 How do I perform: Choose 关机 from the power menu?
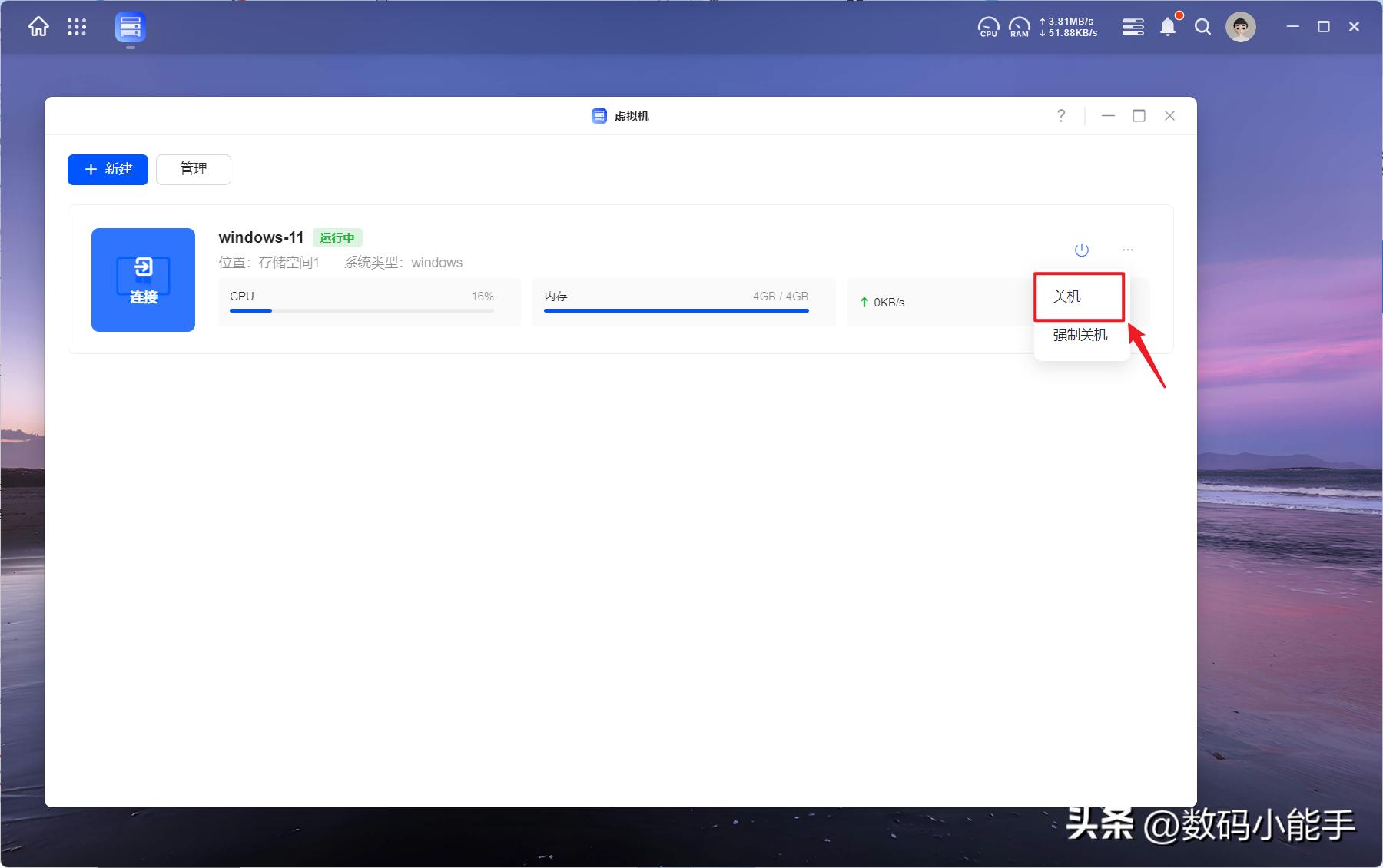1067,297
